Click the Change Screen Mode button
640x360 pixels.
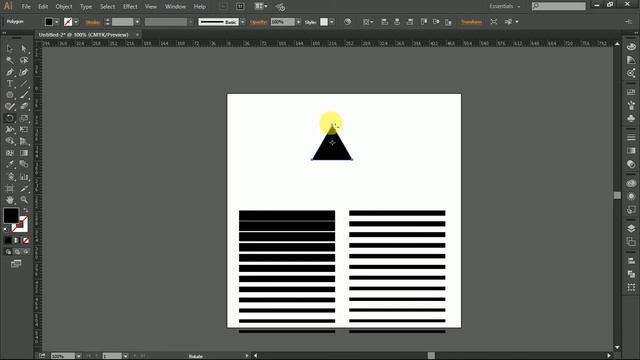coord(16,264)
